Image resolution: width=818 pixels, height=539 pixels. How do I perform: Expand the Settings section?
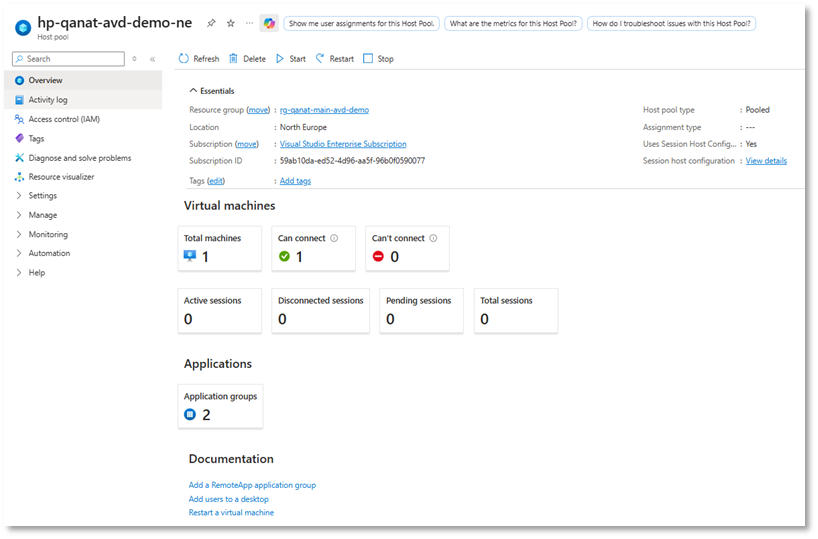click(83, 196)
